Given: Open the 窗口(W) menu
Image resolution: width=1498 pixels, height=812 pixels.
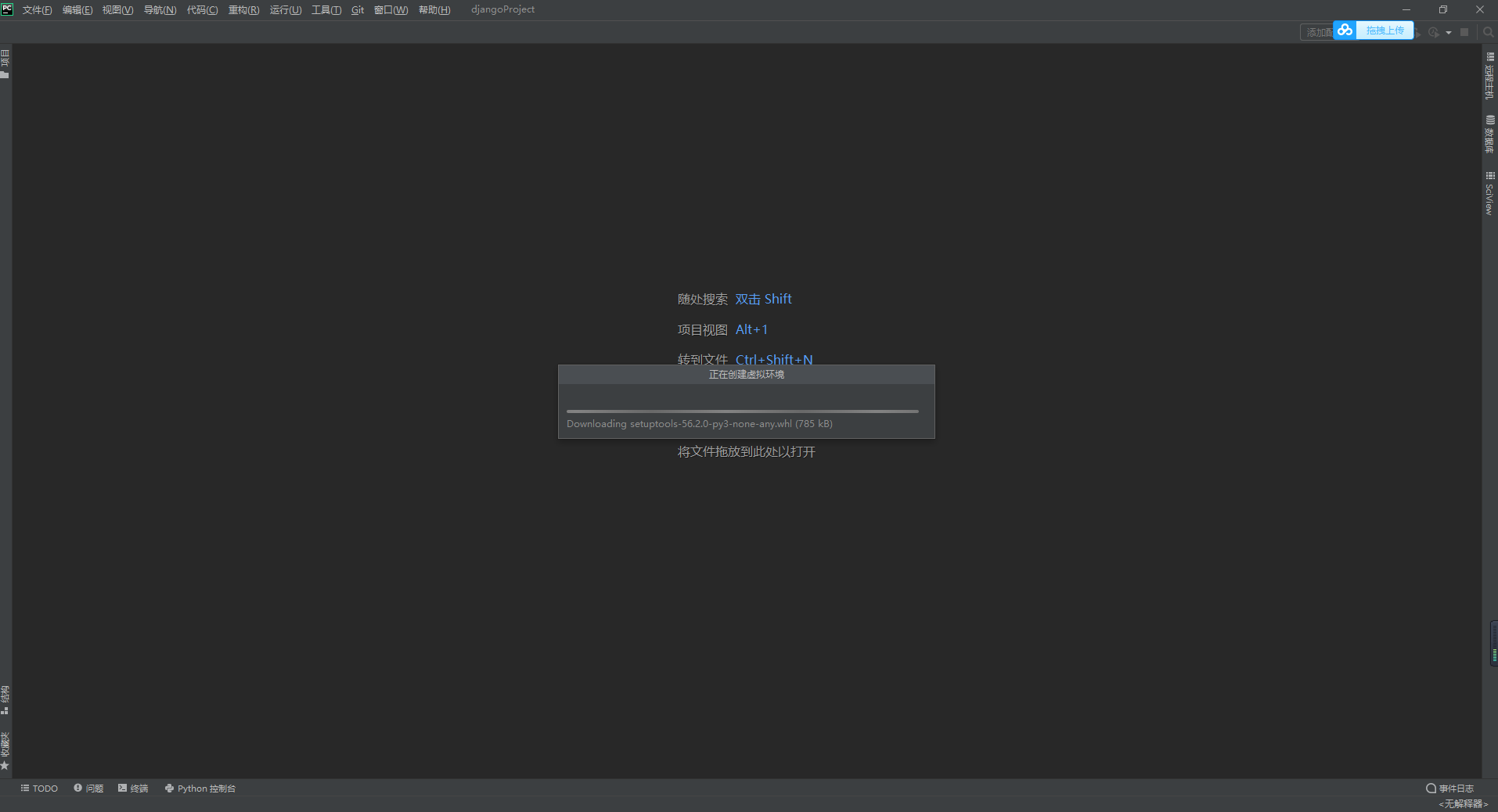Looking at the screenshot, I should [391, 10].
